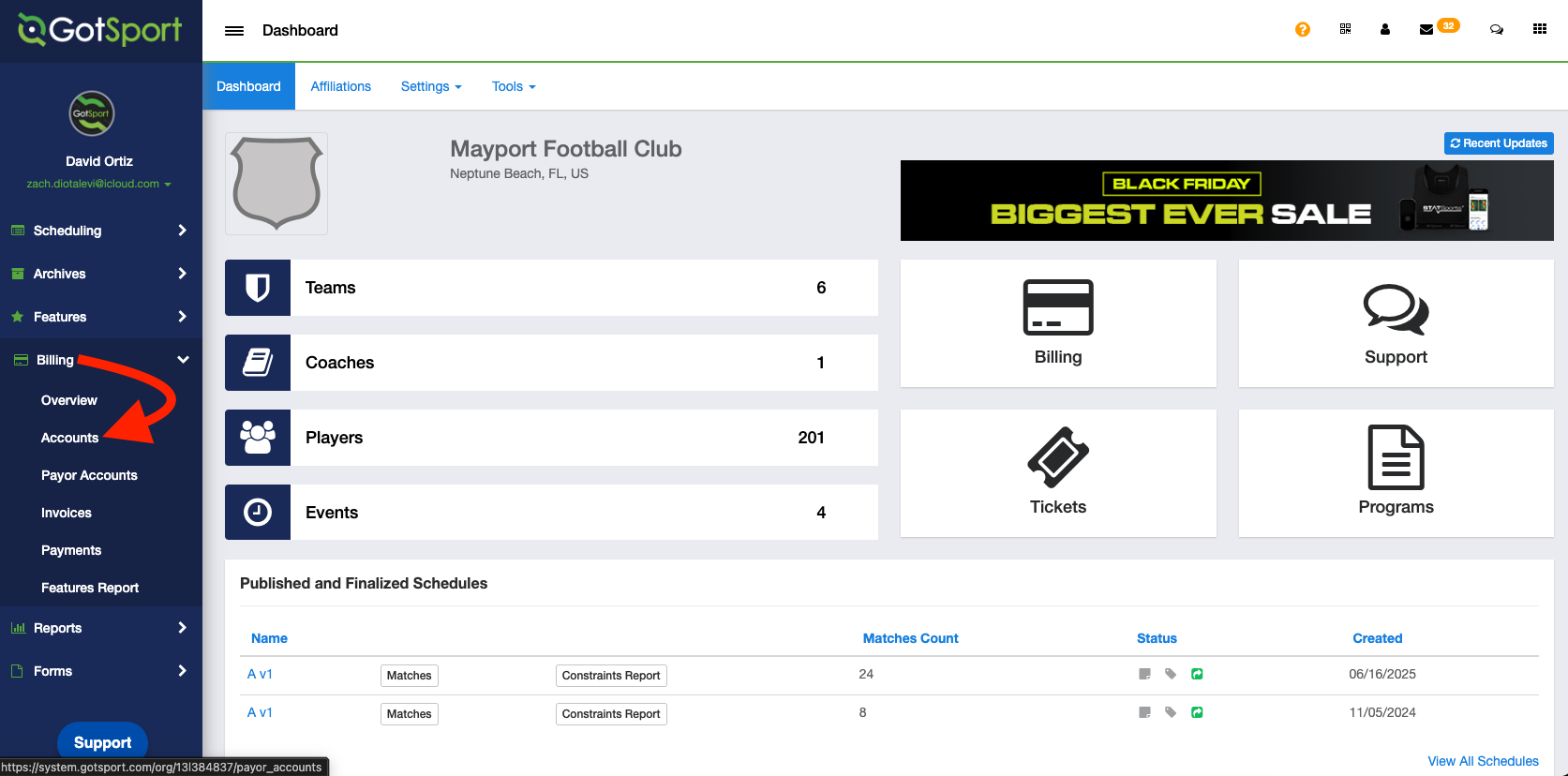This screenshot has width=1568, height=776.
Task: Open the user profile icon in header
Action: [1384, 29]
